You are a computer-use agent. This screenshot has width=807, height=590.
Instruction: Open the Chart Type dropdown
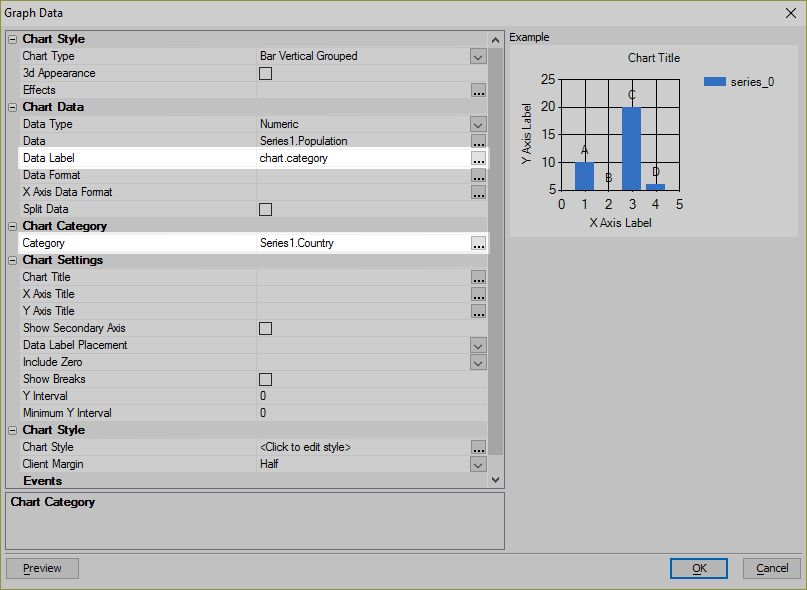(x=478, y=56)
